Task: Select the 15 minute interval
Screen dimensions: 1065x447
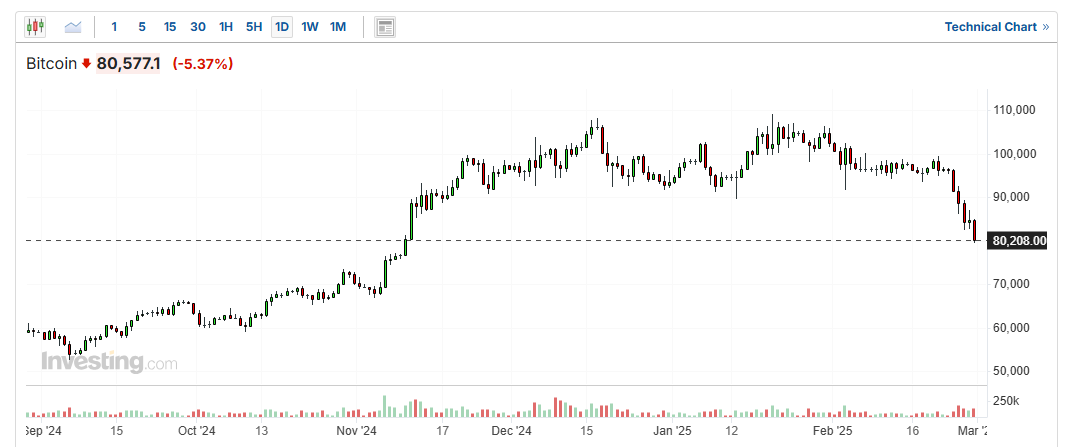Action: point(170,27)
